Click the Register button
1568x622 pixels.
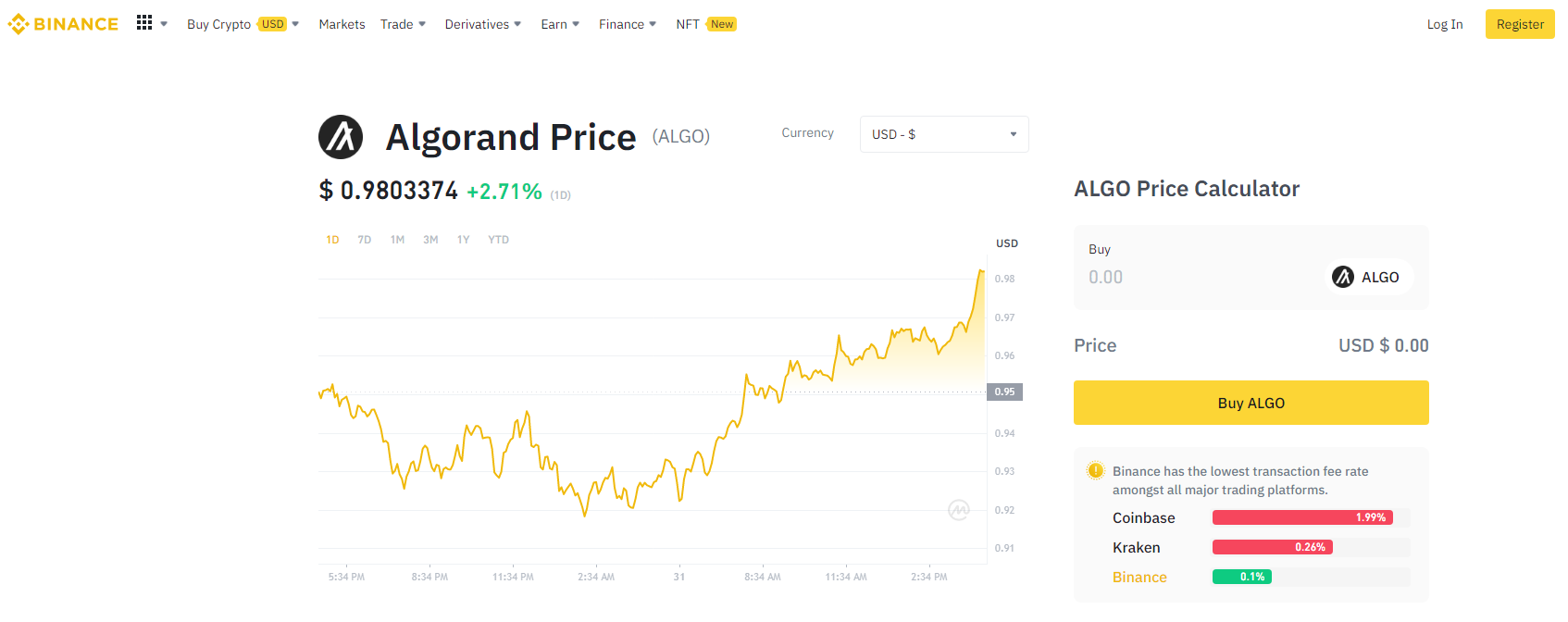[1519, 24]
